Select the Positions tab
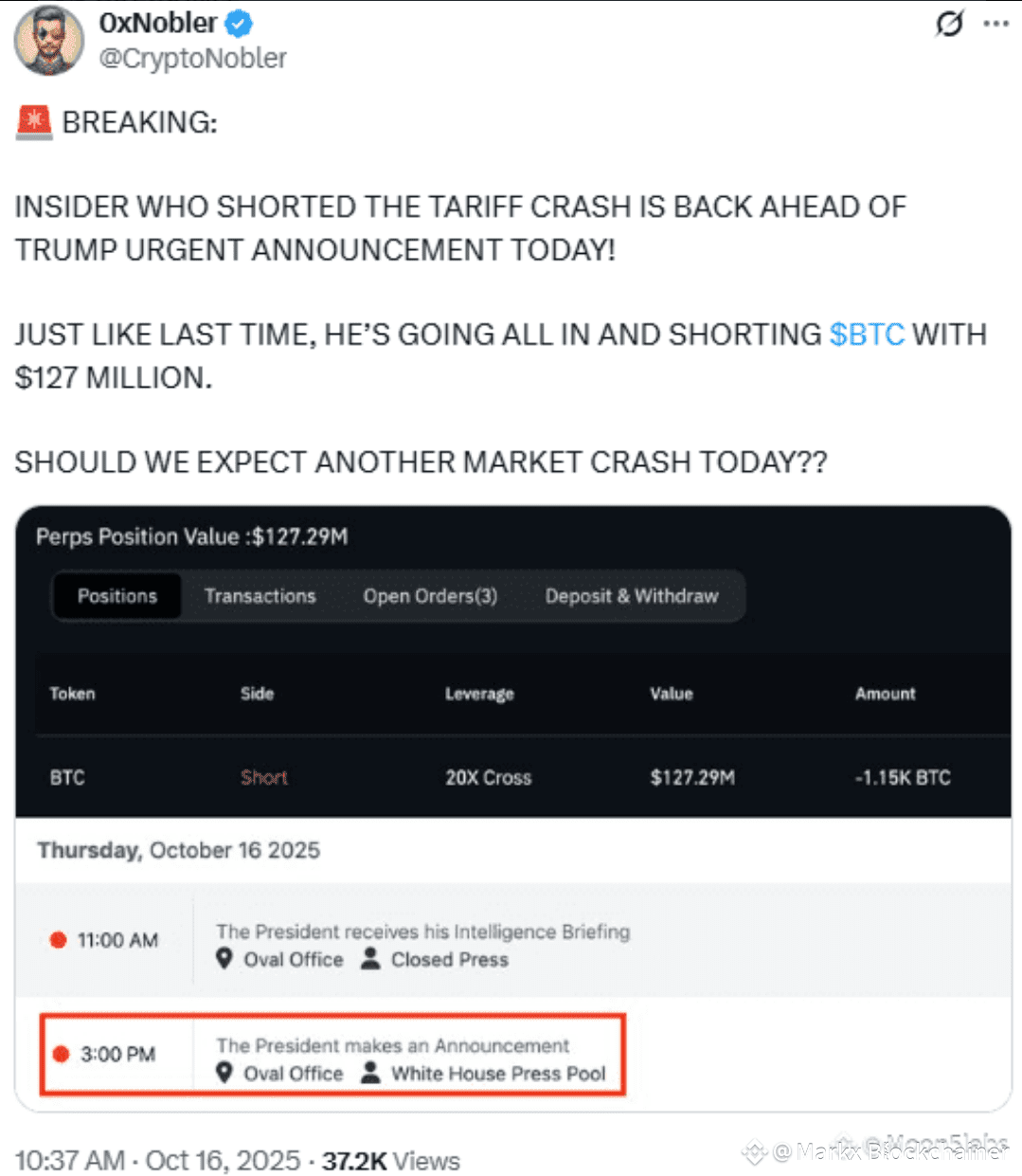The height and width of the screenshot is (1176, 1022). pyautogui.click(x=117, y=596)
